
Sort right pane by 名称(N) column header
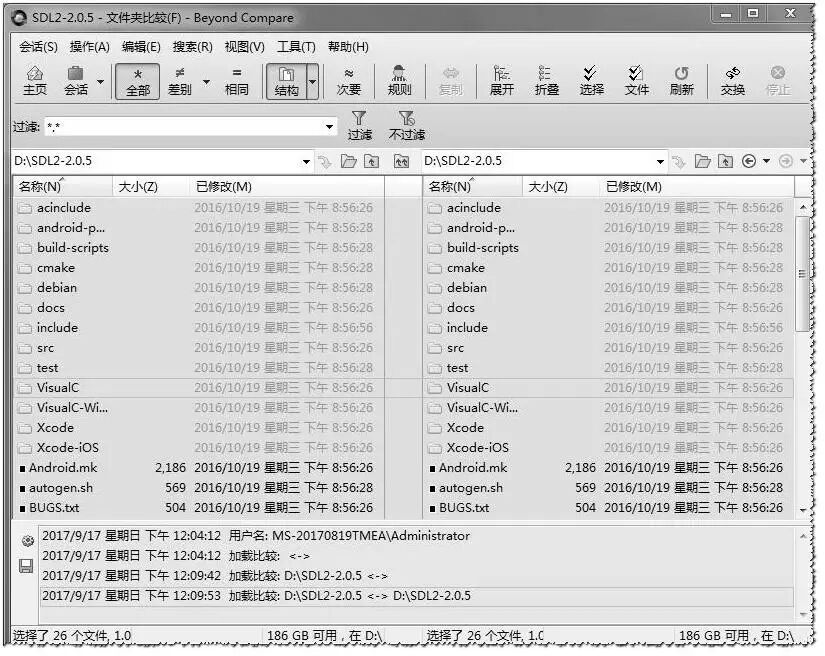pos(472,187)
